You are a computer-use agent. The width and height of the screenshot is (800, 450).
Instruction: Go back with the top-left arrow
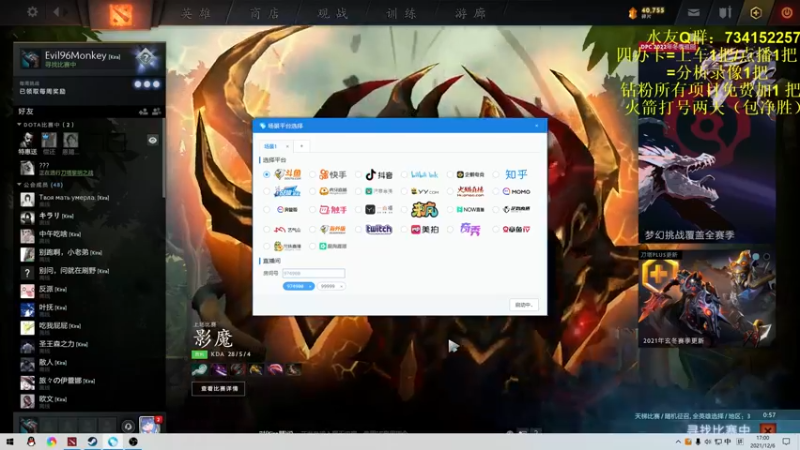pyautogui.click(x=57, y=11)
